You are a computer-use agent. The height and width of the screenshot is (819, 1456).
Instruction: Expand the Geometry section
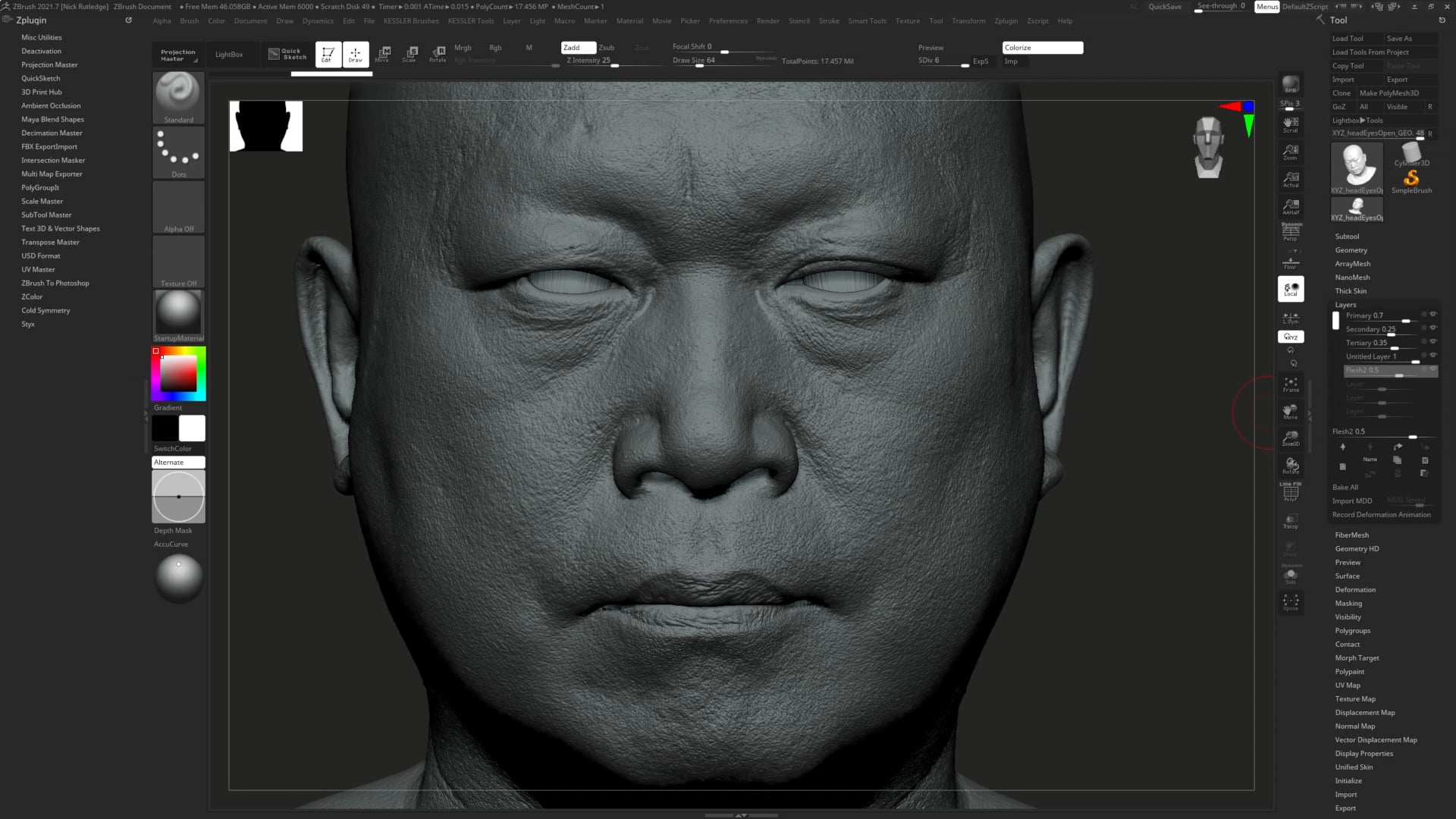point(1351,250)
